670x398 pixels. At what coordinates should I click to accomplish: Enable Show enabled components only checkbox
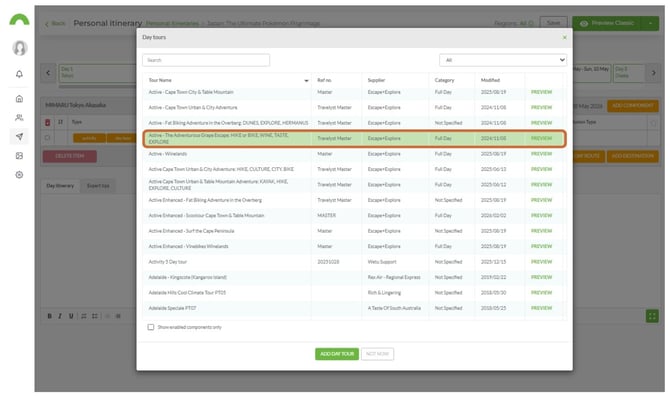click(151, 327)
